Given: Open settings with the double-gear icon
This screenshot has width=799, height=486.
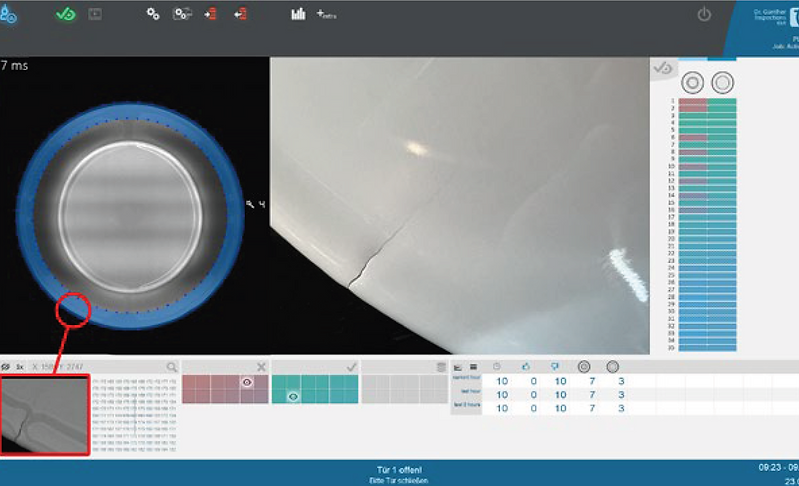Looking at the screenshot, I should click(153, 14).
